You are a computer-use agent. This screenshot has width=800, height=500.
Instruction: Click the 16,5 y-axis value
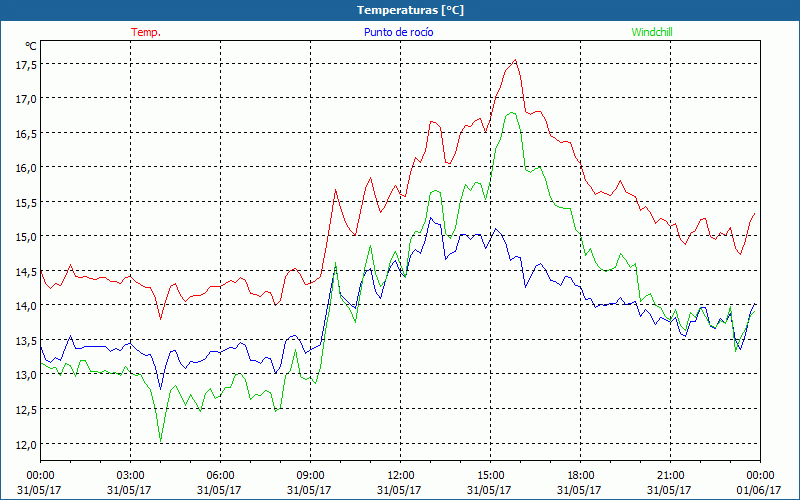pyautogui.click(x=27, y=134)
